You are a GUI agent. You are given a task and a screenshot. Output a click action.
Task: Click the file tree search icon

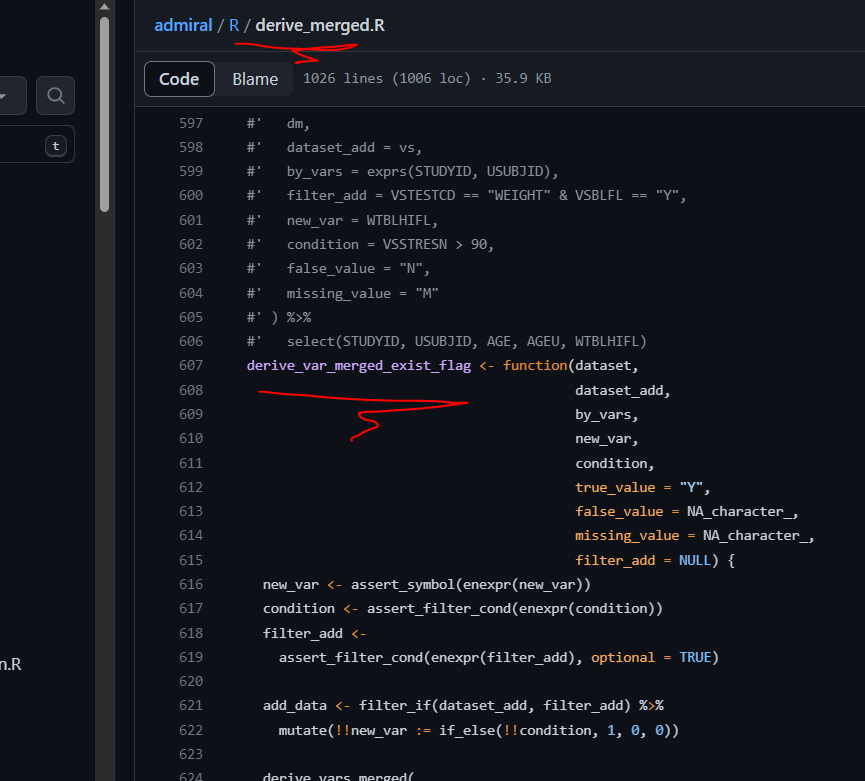point(55,95)
